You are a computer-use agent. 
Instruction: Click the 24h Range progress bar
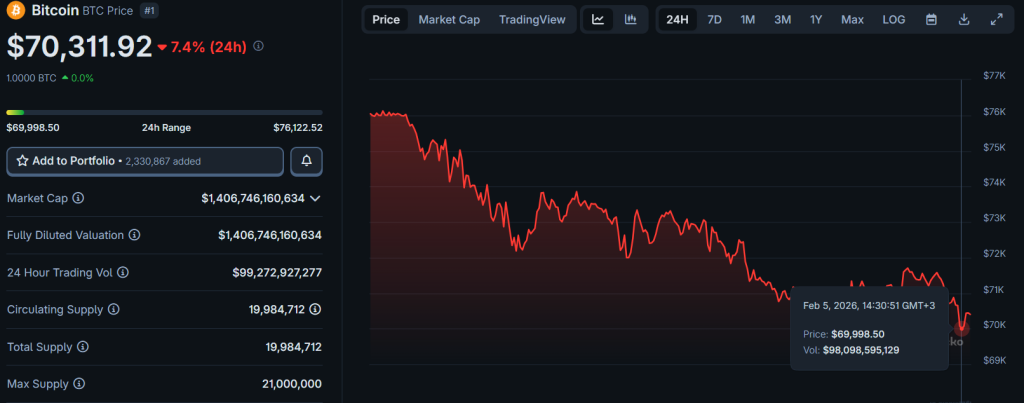(x=164, y=112)
